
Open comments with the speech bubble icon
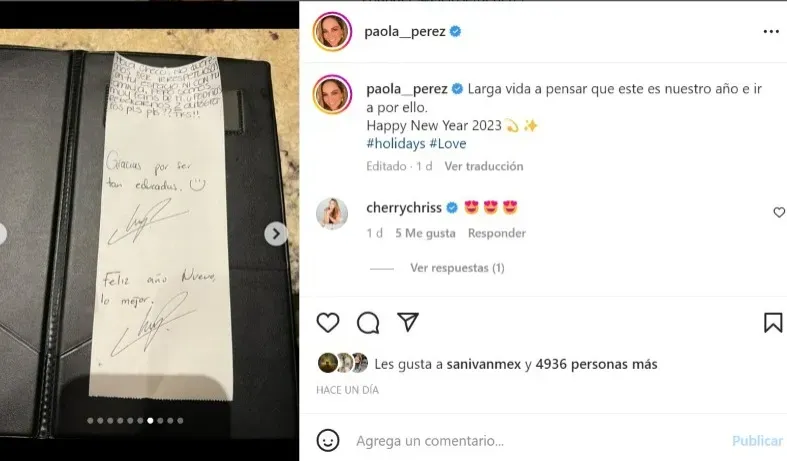click(368, 322)
